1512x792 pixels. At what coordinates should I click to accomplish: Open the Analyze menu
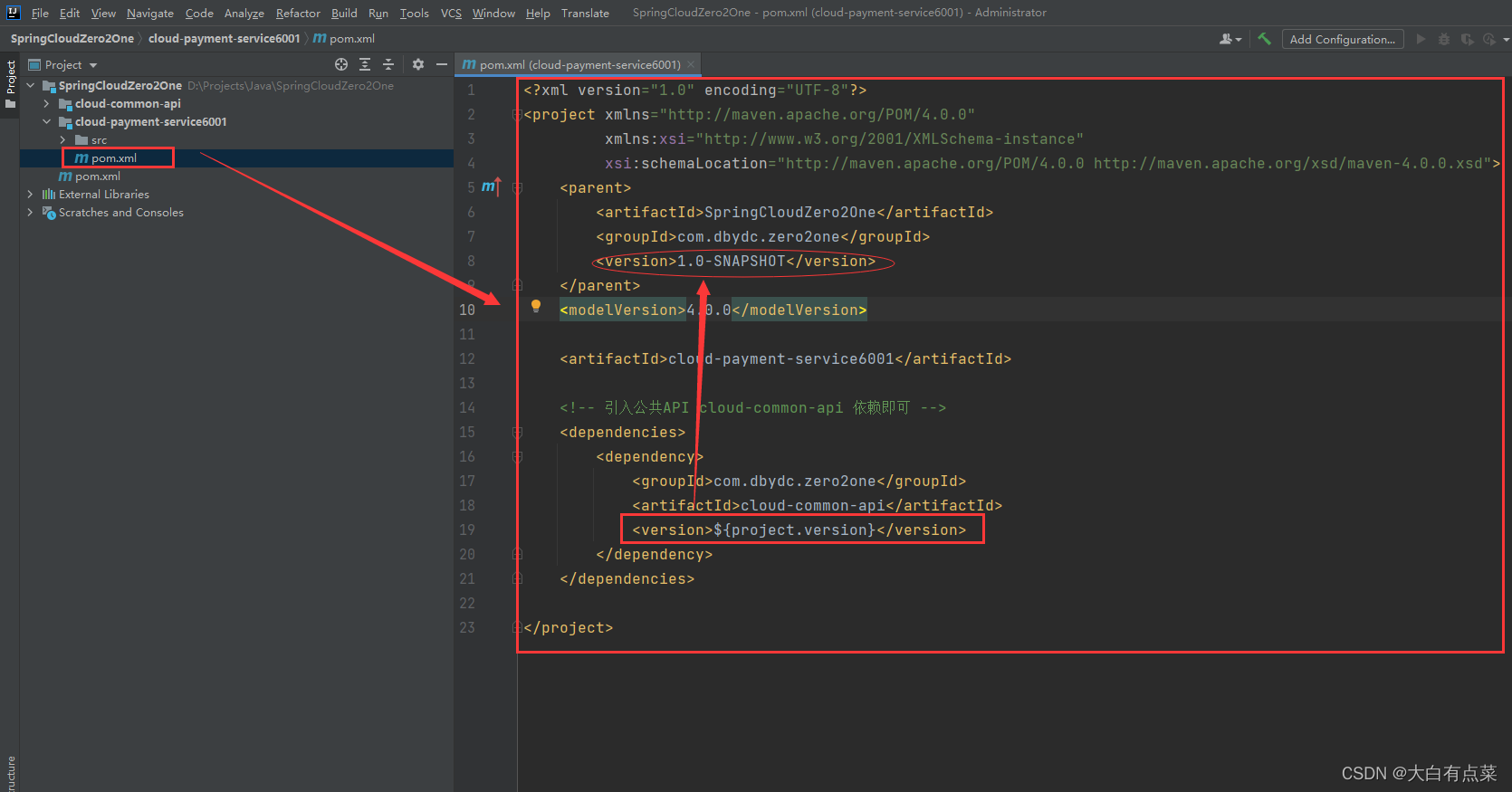(x=244, y=13)
